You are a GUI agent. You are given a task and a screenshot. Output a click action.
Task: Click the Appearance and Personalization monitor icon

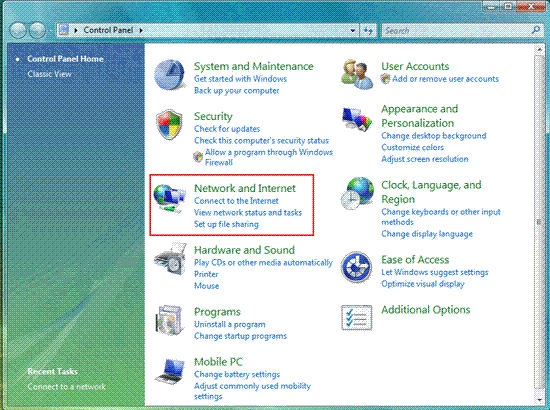pos(357,119)
